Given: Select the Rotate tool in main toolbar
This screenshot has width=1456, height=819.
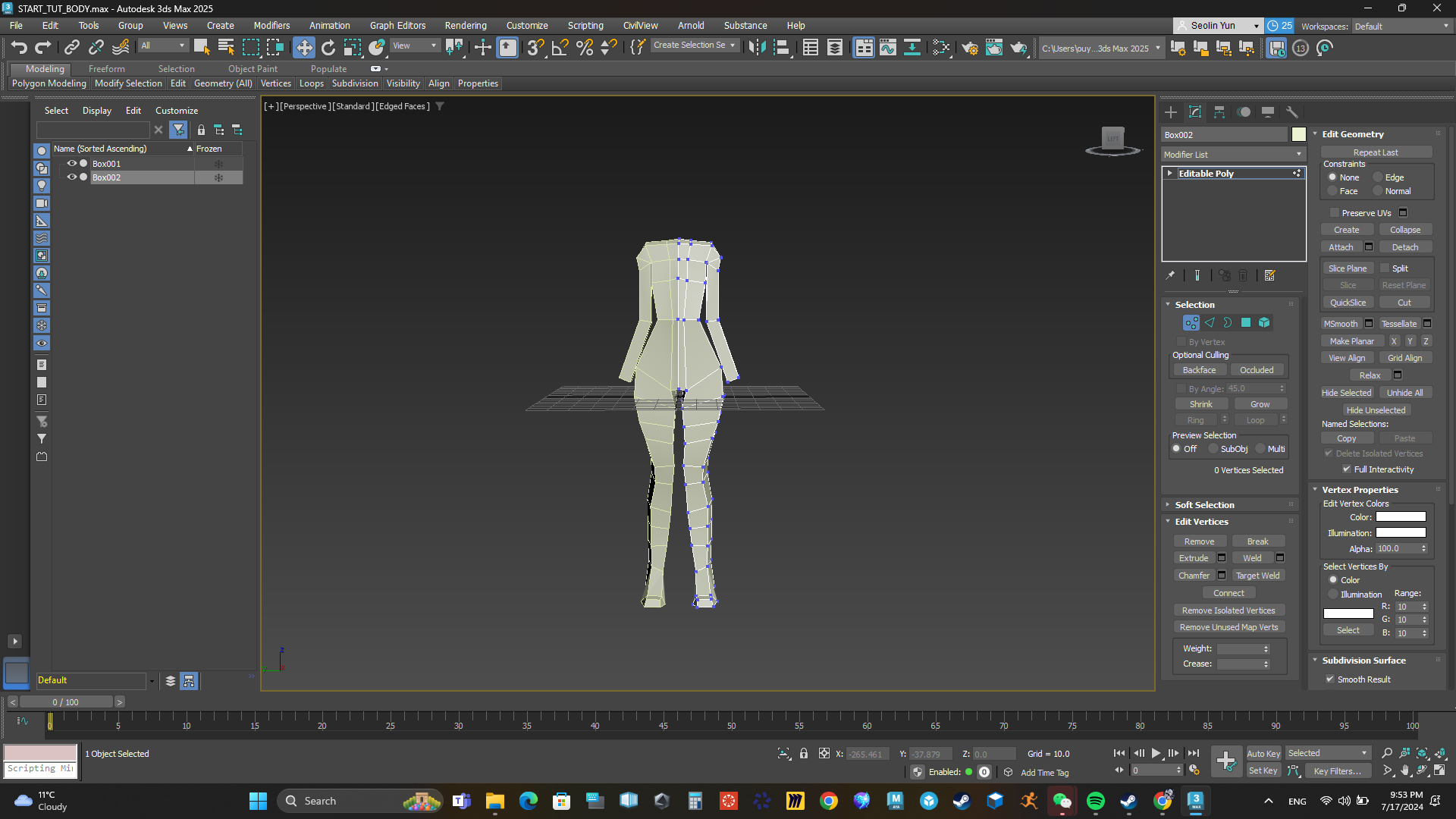Looking at the screenshot, I should pyautogui.click(x=328, y=48).
